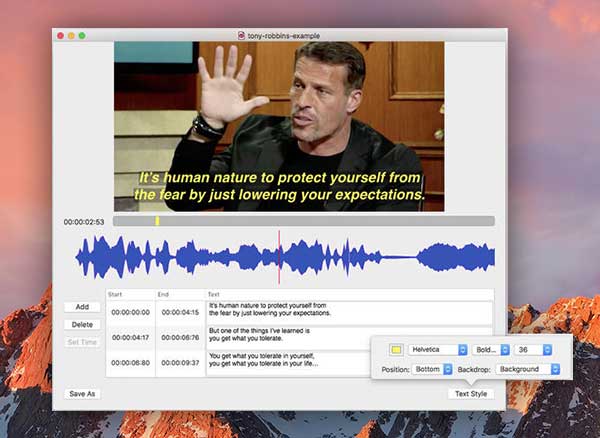The image size is (600, 438).
Task: Select start time 00:00:00:00 cell
Action: [x=130, y=313]
